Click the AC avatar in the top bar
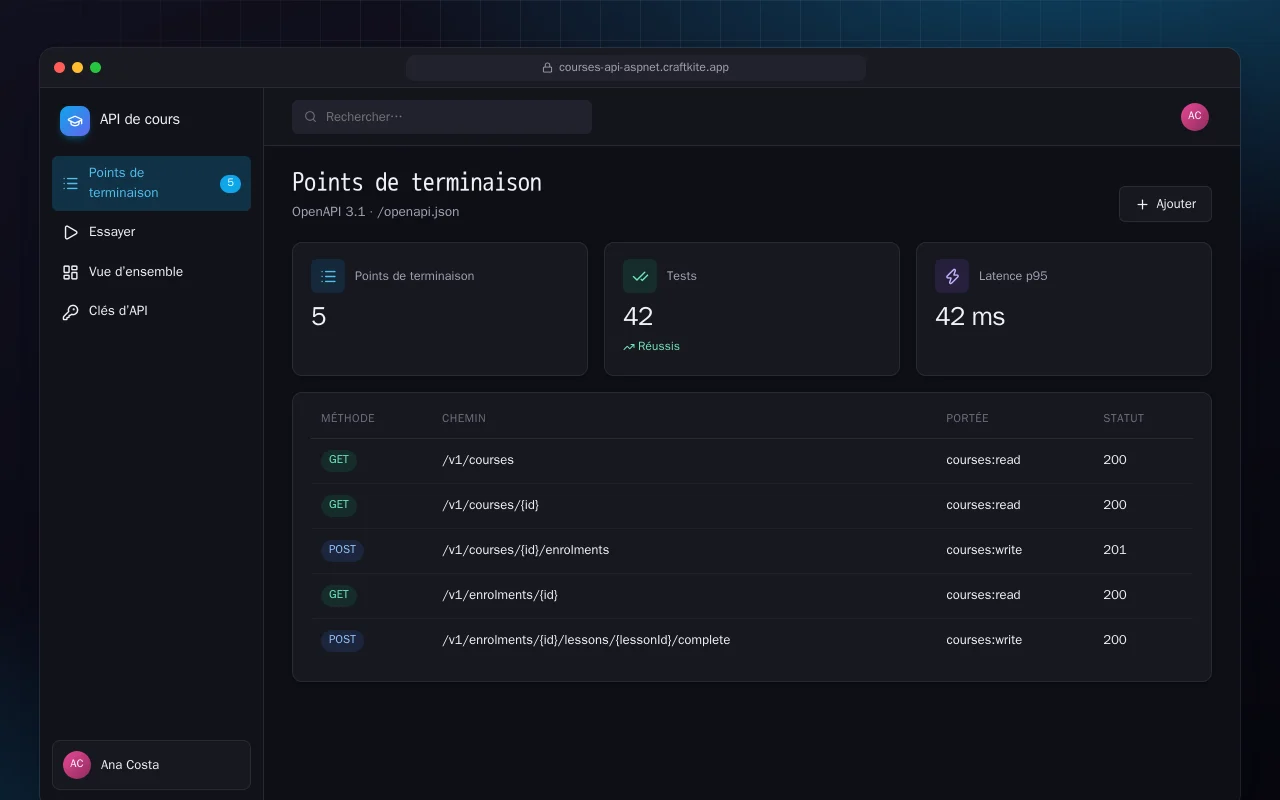The width and height of the screenshot is (1280, 800). click(x=1195, y=117)
